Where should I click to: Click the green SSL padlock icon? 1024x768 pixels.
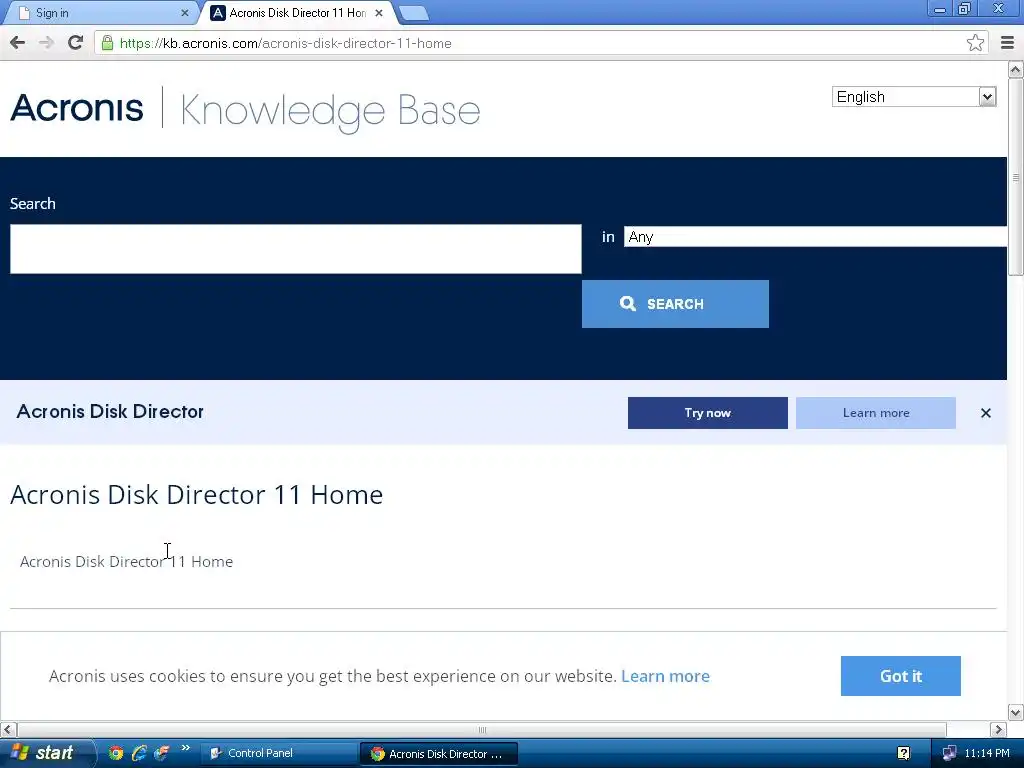coord(108,43)
